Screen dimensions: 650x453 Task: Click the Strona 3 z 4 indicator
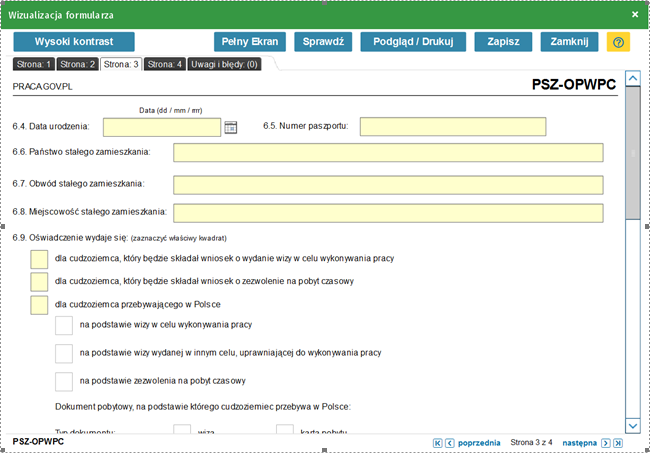click(x=531, y=443)
